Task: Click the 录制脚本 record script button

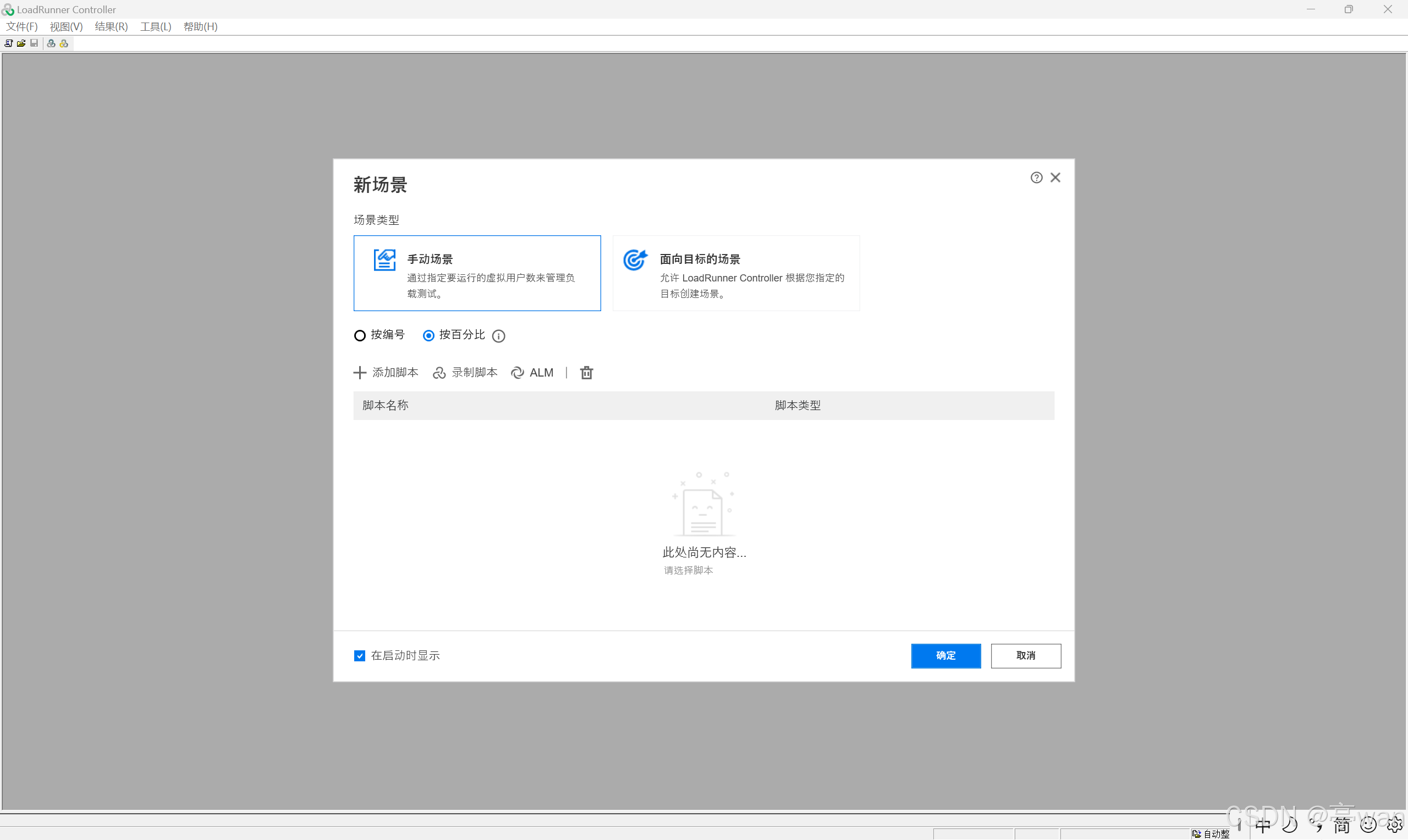Action: click(465, 373)
